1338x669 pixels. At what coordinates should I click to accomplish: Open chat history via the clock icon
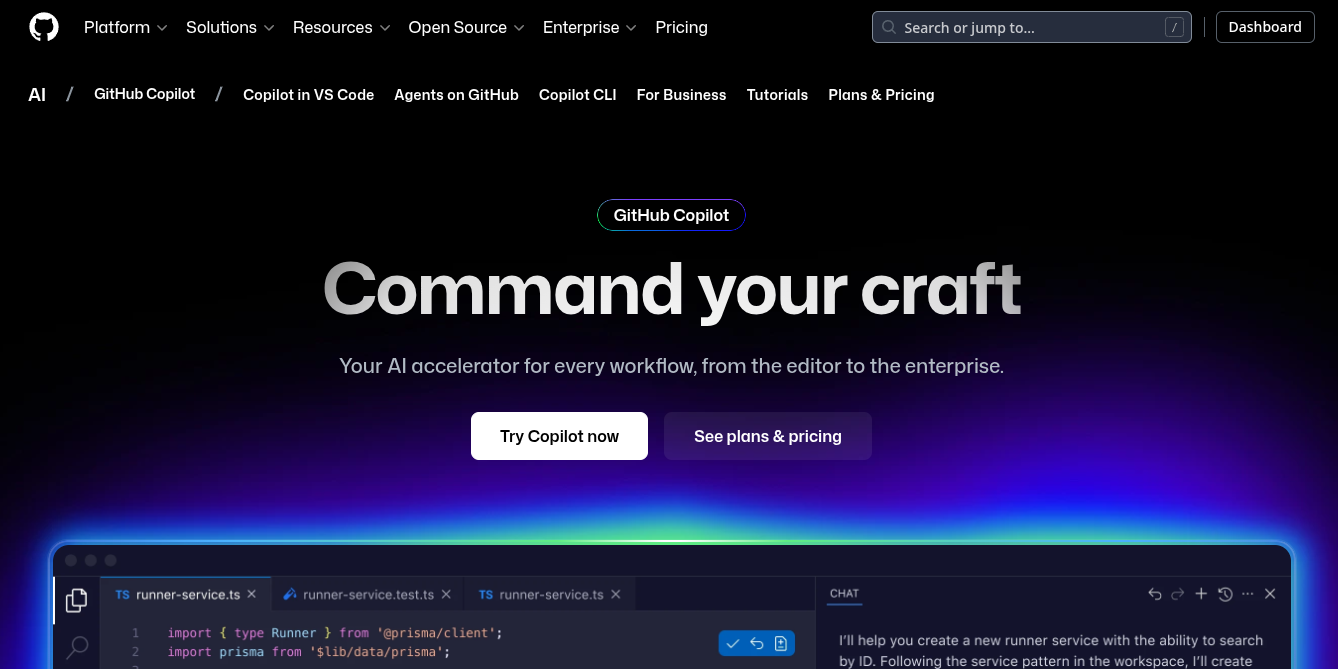(x=1225, y=593)
